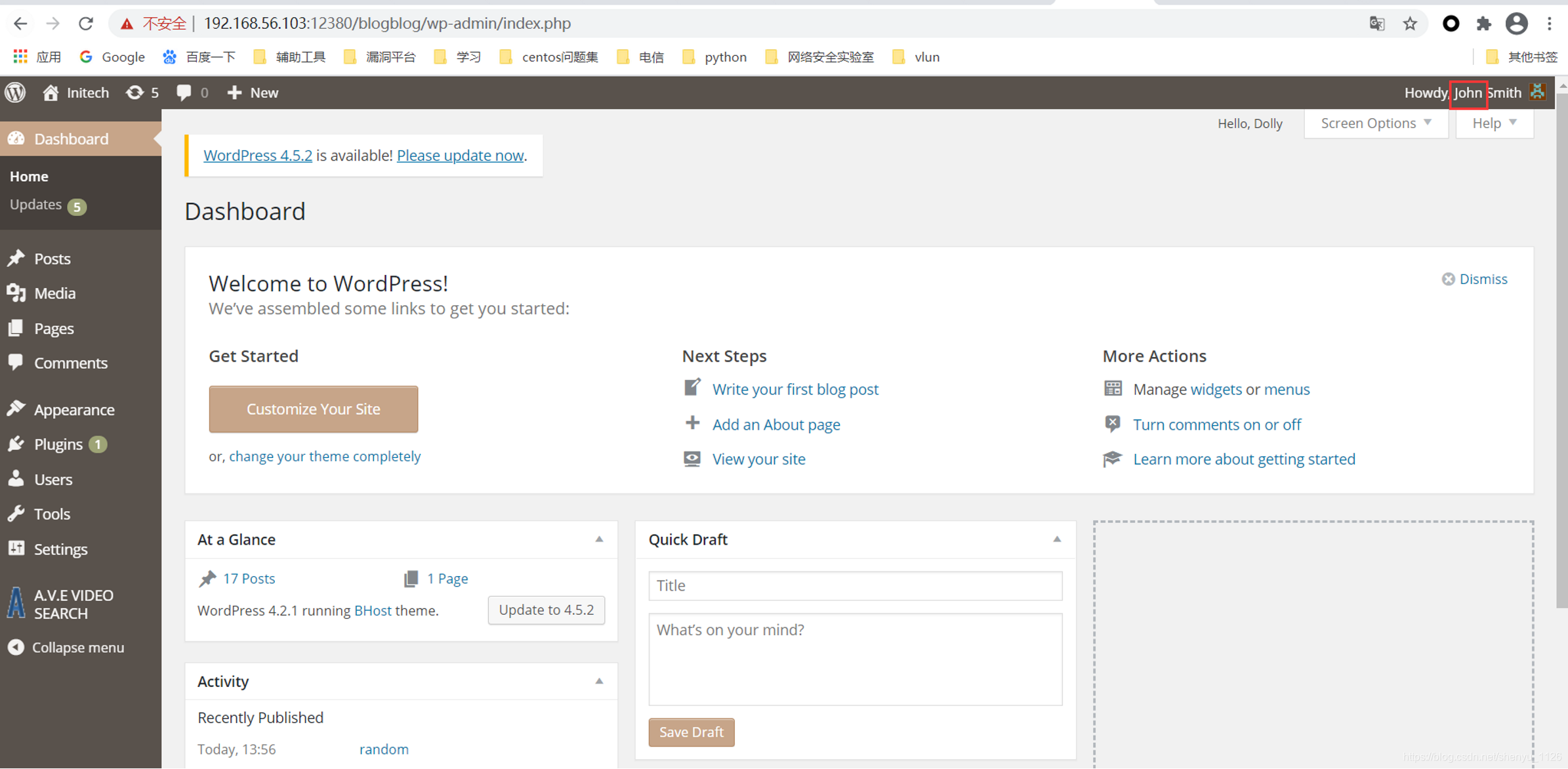Click the comments bubble icon in admin bar
Image resolution: width=1568 pixels, height=769 pixels.
(x=184, y=93)
